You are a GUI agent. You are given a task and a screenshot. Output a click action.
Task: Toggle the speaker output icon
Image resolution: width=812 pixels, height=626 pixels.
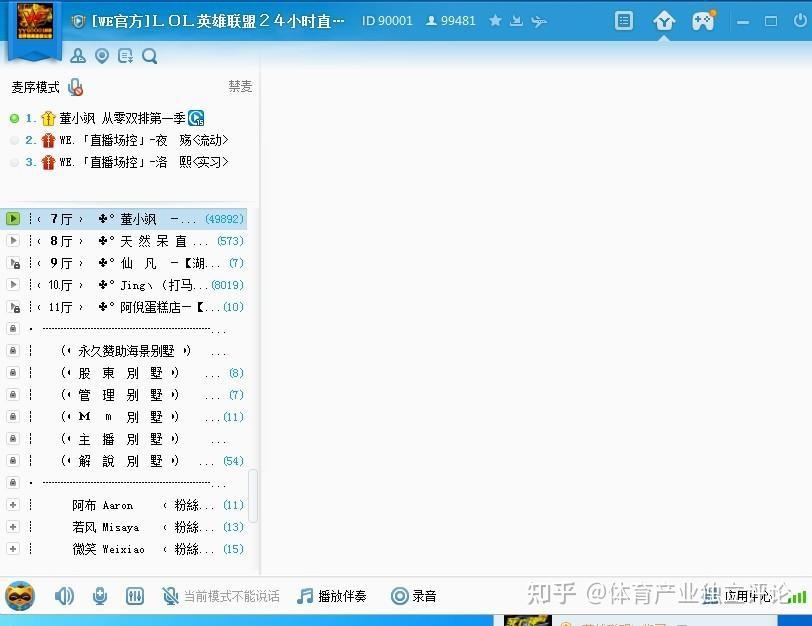coord(64,595)
